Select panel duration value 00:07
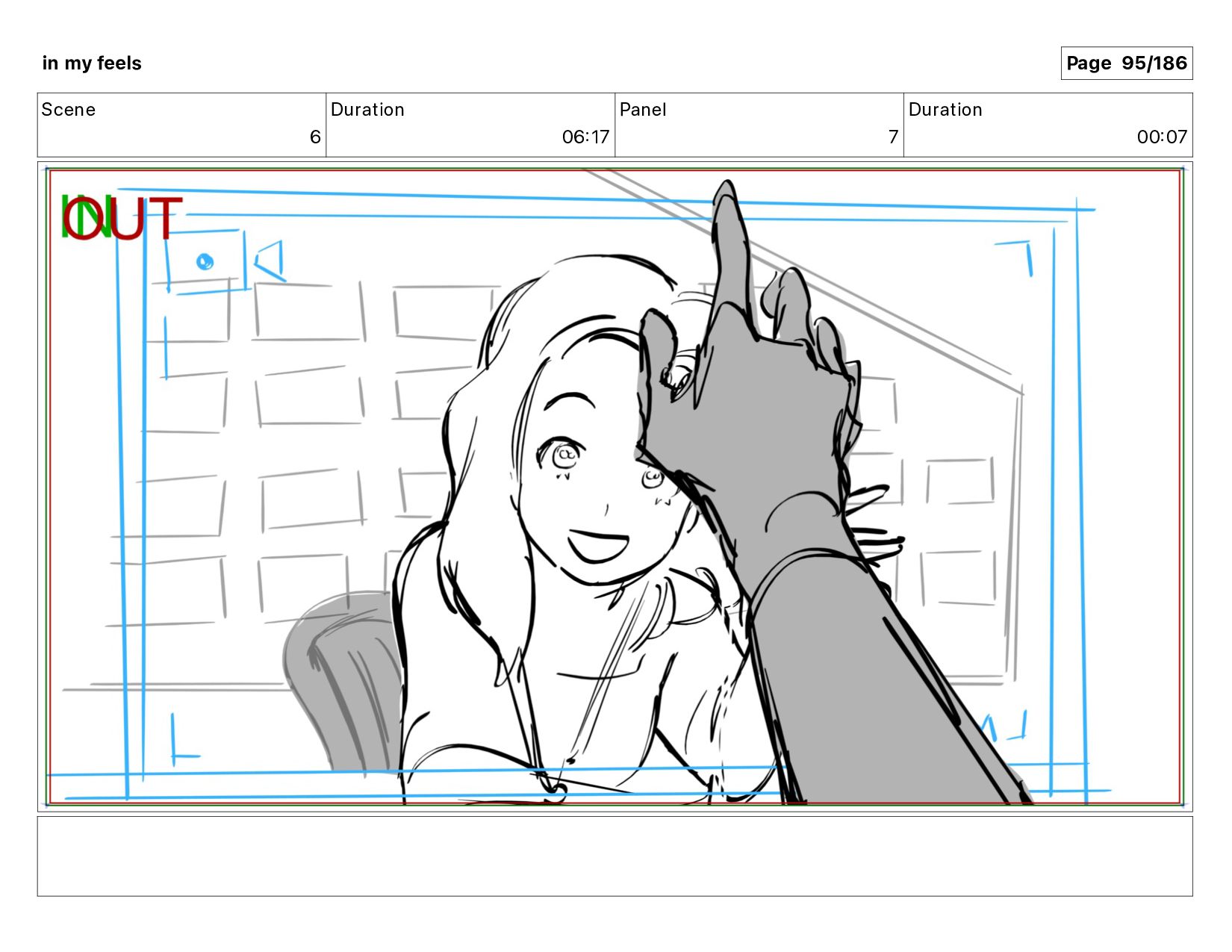Viewport: 1232px width, 952px height. (1162, 137)
